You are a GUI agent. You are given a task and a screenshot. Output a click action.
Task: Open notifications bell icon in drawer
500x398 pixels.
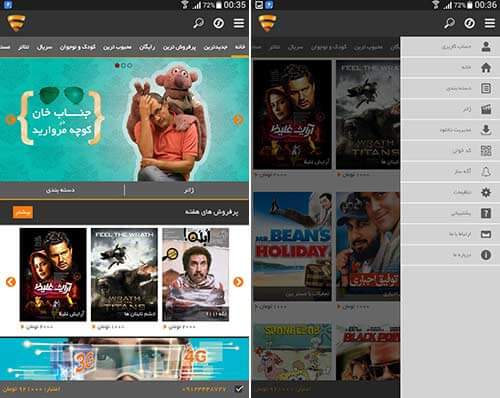click(x=486, y=172)
